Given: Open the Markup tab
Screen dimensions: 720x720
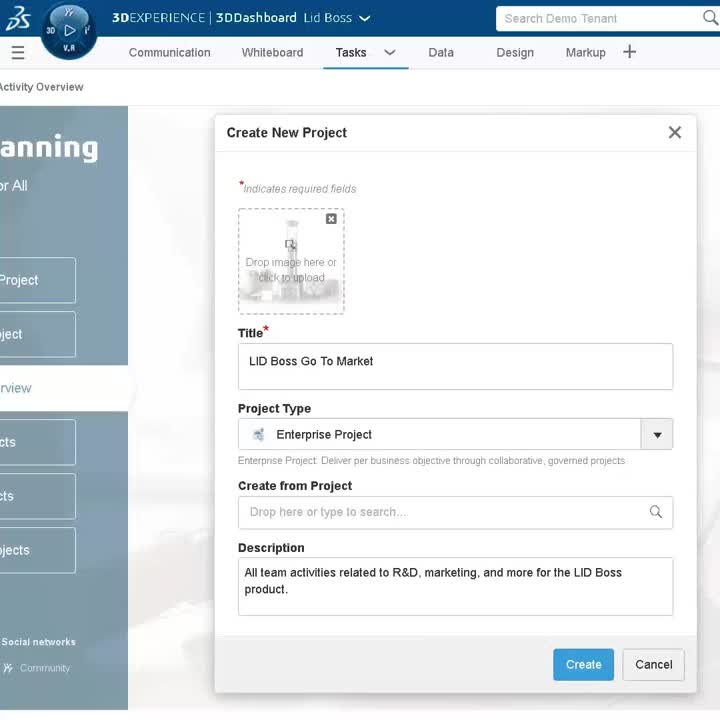Looking at the screenshot, I should (x=585, y=52).
